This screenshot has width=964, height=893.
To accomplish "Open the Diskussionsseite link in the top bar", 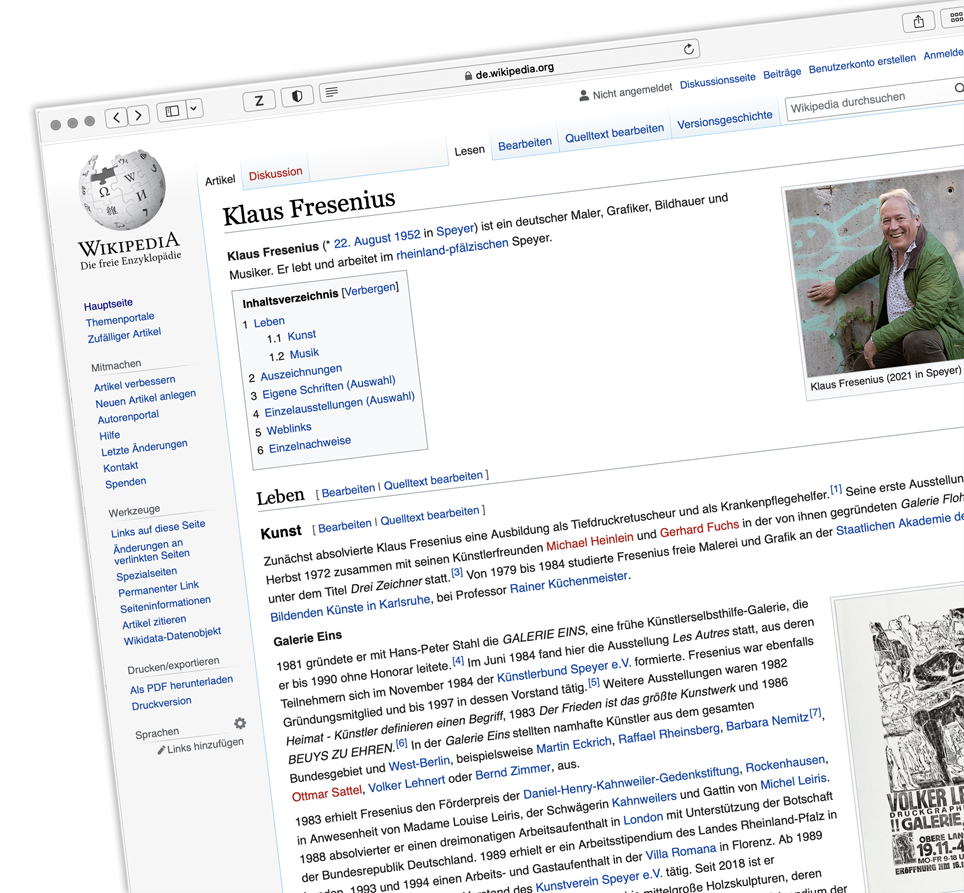I will pyautogui.click(x=717, y=81).
